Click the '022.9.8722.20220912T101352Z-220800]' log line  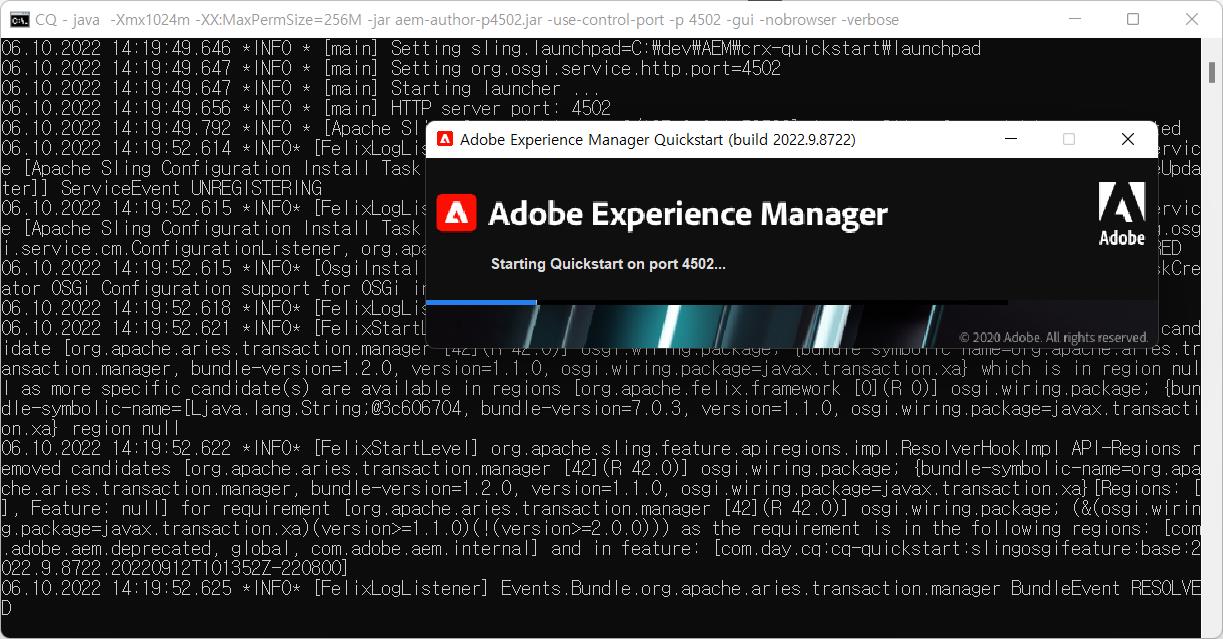[x=174, y=568]
